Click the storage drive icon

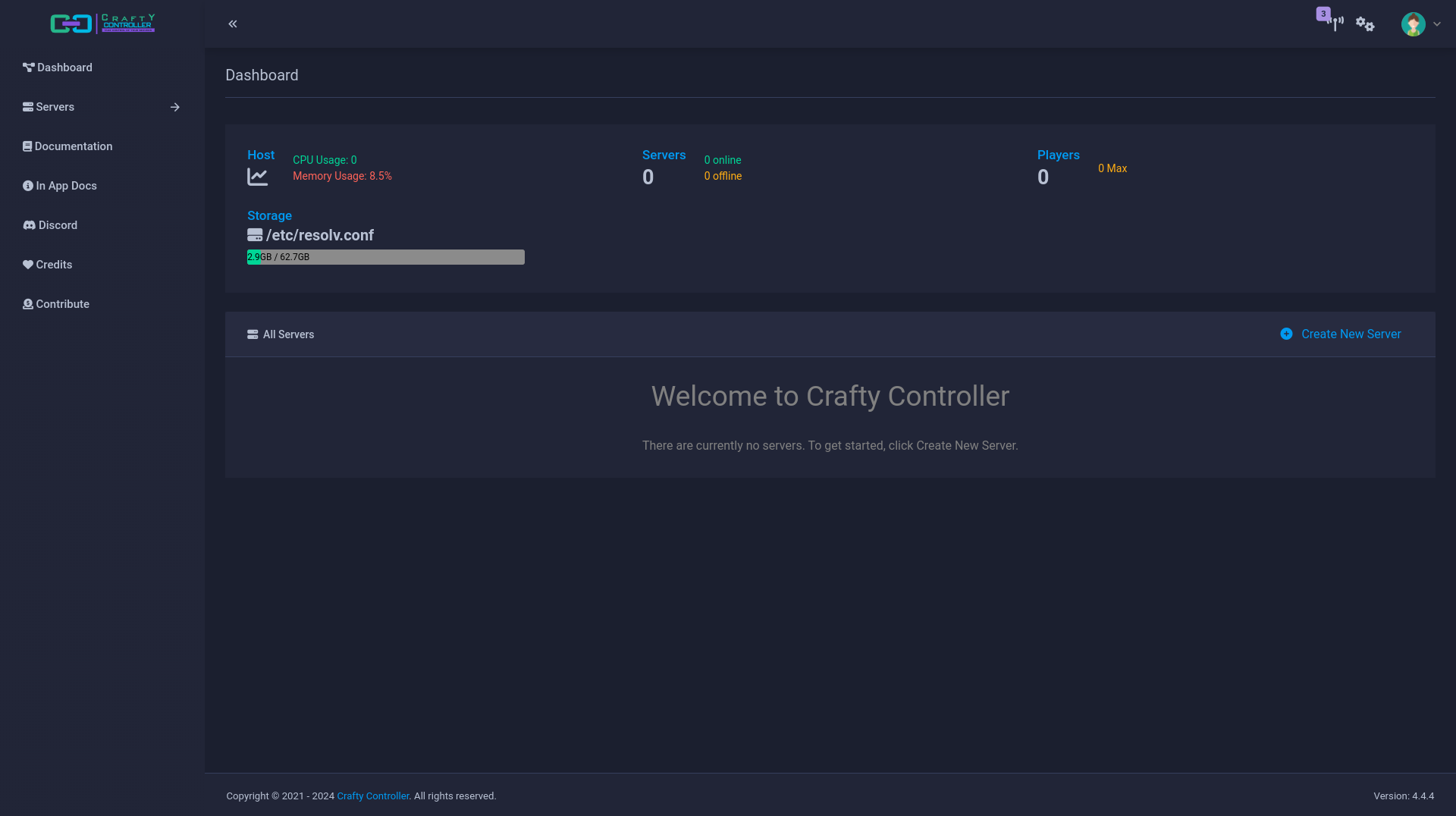coord(255,235)
